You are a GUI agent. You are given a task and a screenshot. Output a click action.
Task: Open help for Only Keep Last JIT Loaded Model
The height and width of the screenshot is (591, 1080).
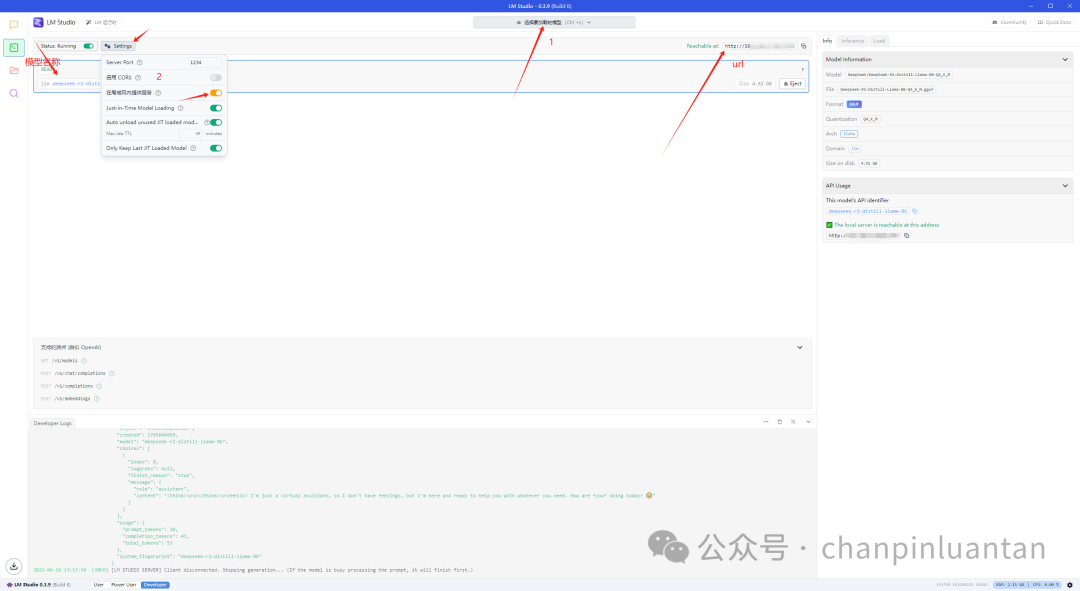(x=193, y=148)
